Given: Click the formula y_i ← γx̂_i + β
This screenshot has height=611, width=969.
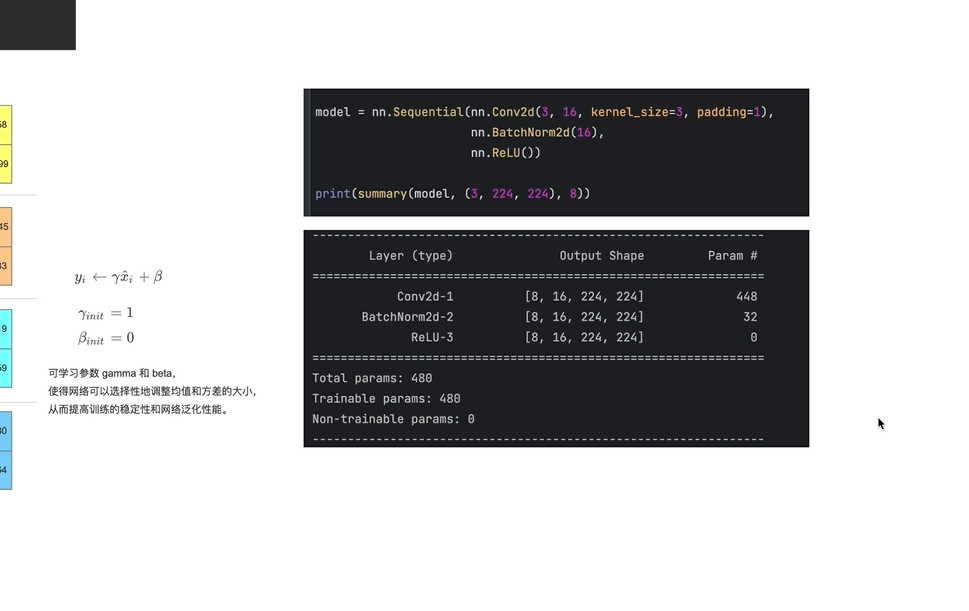Looking at the screenshot, I should pos(119,277).
